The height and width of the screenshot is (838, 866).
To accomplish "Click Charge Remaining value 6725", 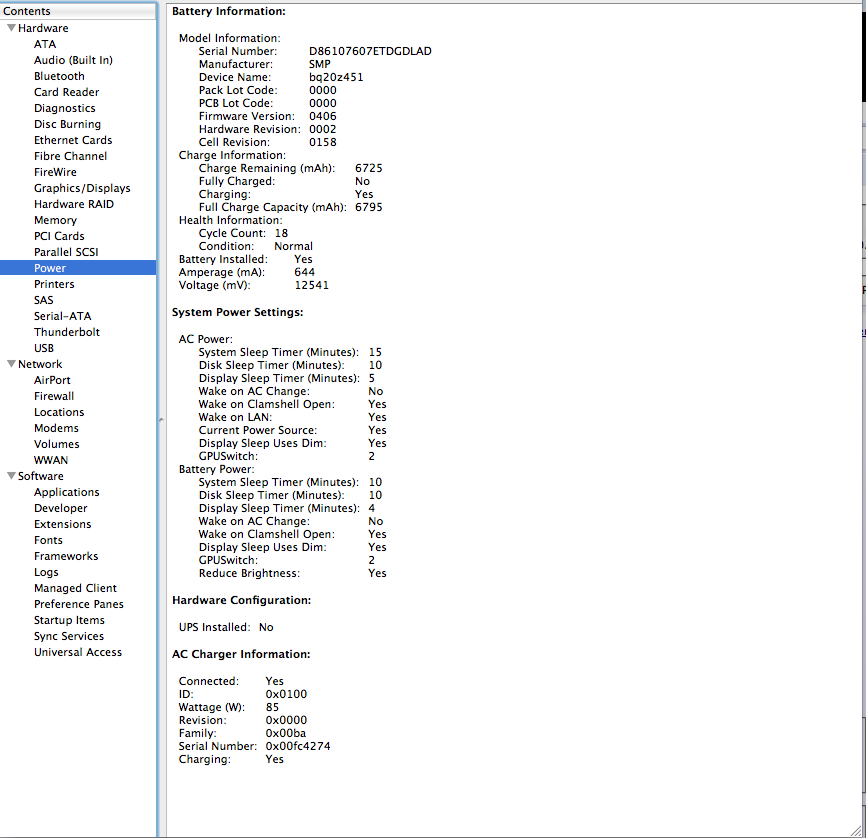I will [x=368, y=168].
